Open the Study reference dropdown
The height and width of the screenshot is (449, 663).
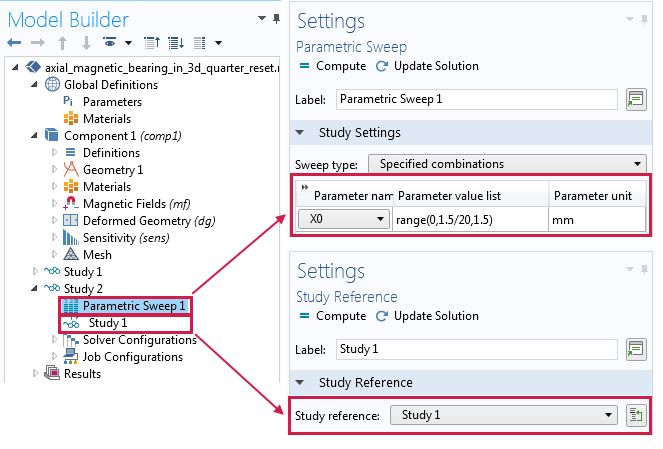[x=504, y=415]
